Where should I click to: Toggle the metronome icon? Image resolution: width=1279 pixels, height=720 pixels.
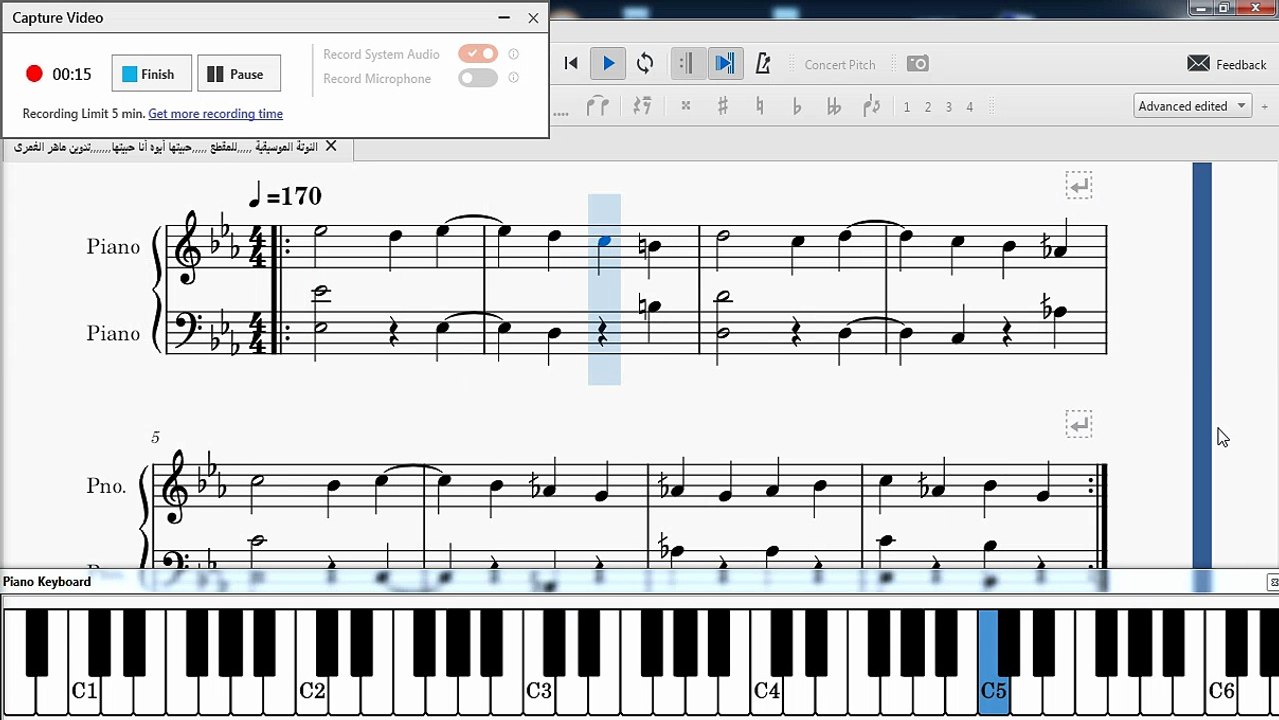click(x=763, y=64)
